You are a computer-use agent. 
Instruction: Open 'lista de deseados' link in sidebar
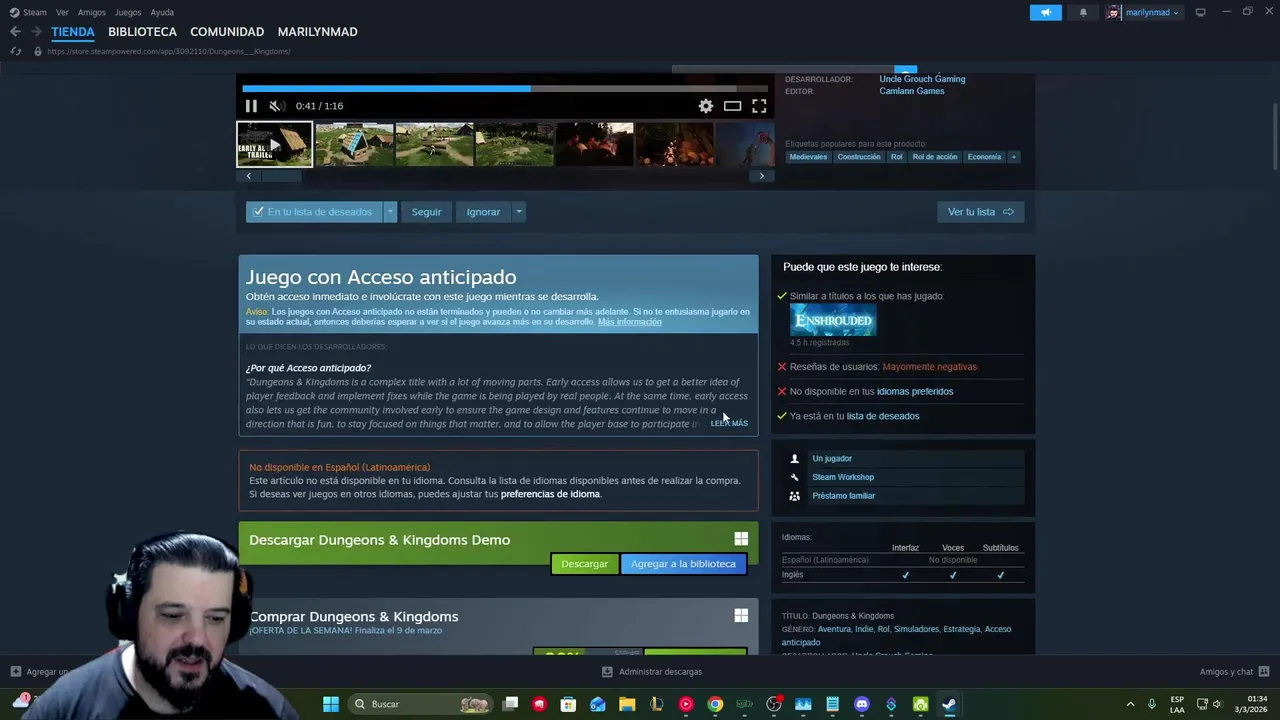pos(882,416)
